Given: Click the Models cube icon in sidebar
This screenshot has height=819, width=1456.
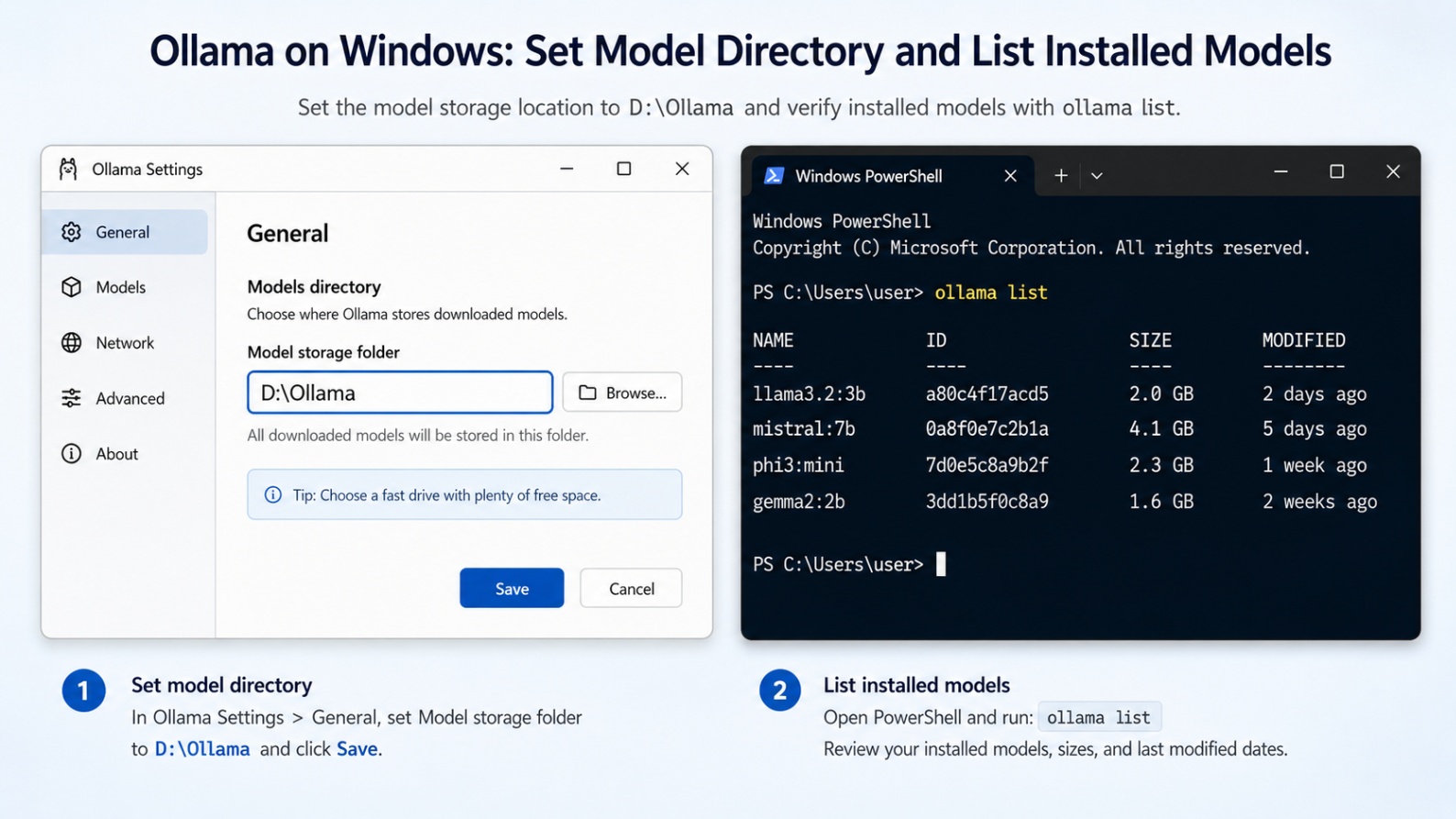Looking at the screenshot, I should point(72,287).
